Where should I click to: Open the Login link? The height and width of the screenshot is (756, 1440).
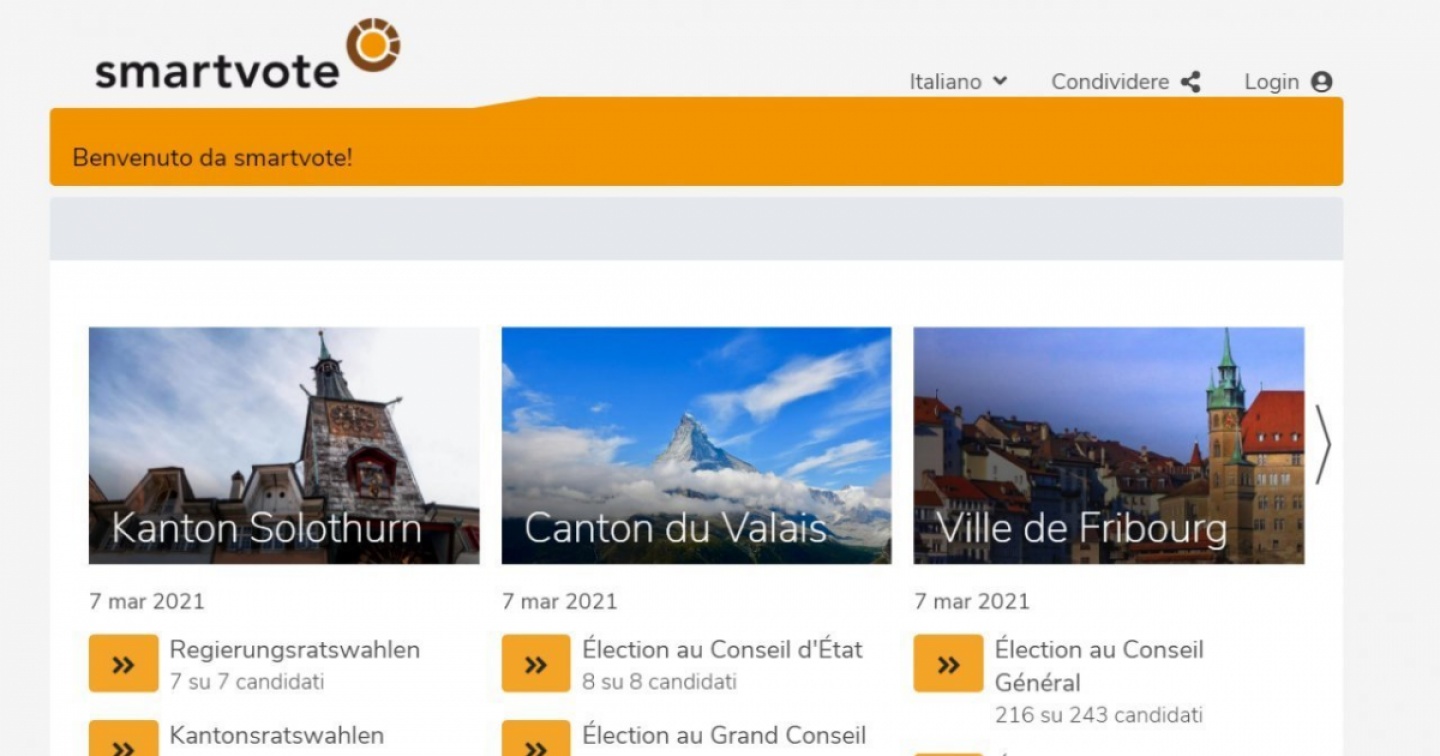click(x=1271, y=82)
